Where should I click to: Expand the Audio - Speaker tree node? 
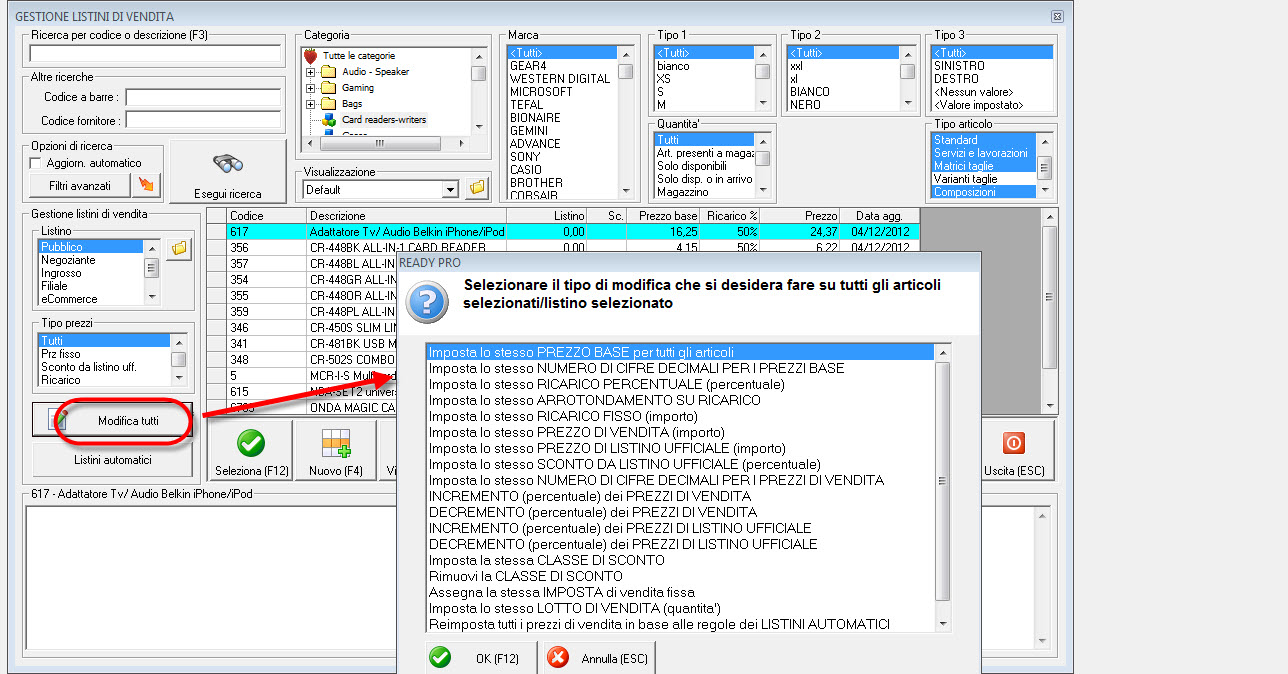click(310, 72)
